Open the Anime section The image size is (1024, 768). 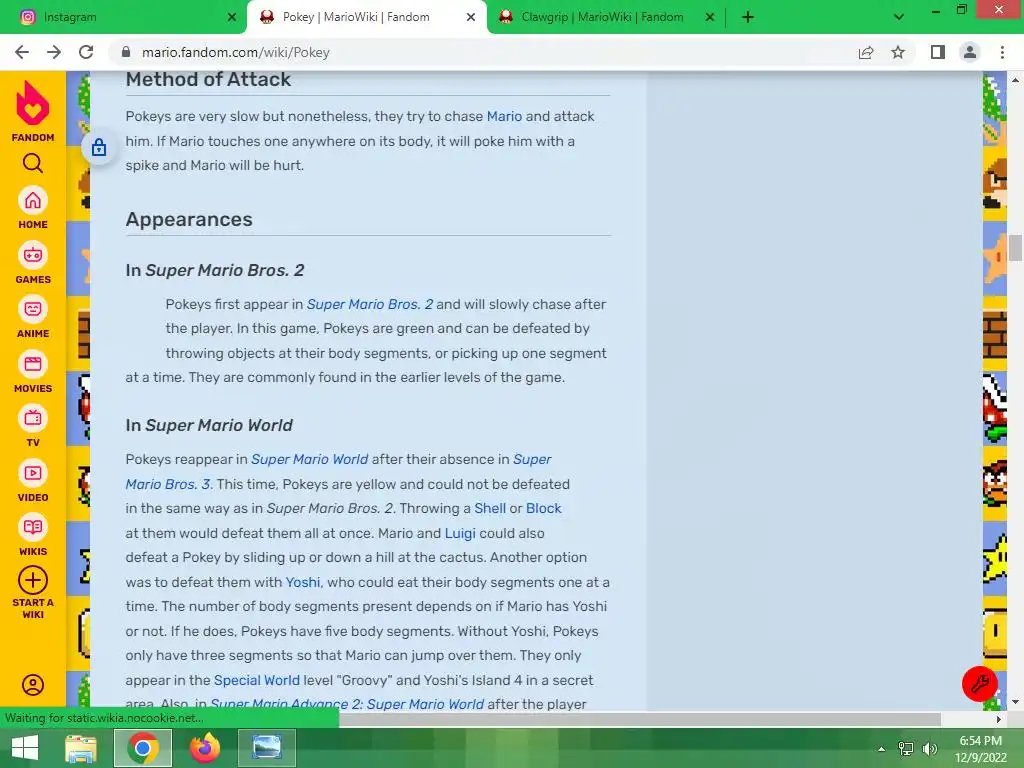pyautogui.click(x=33, y=317)
